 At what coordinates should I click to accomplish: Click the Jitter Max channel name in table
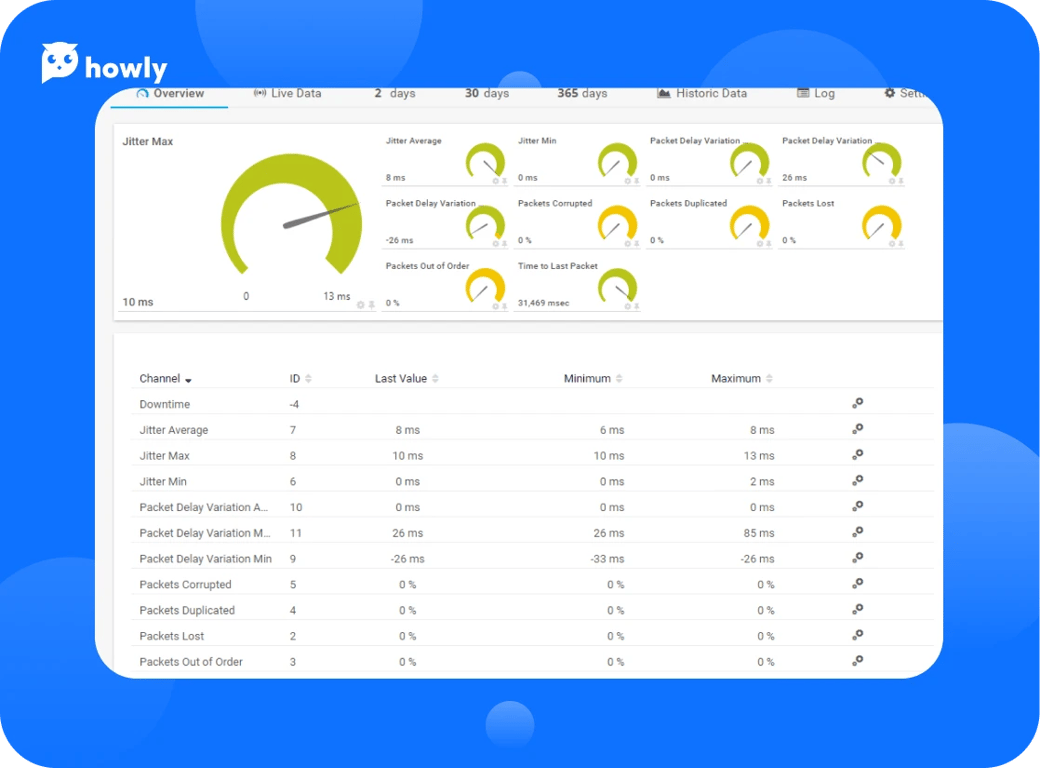coord(164,456)
